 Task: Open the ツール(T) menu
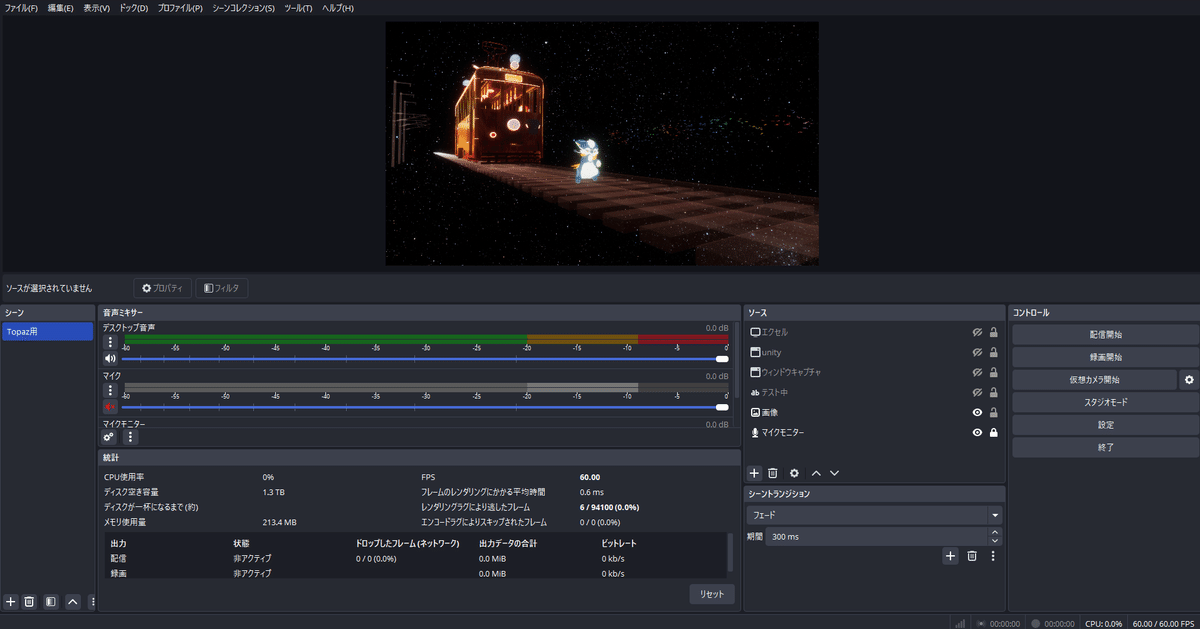click(298, 8)
